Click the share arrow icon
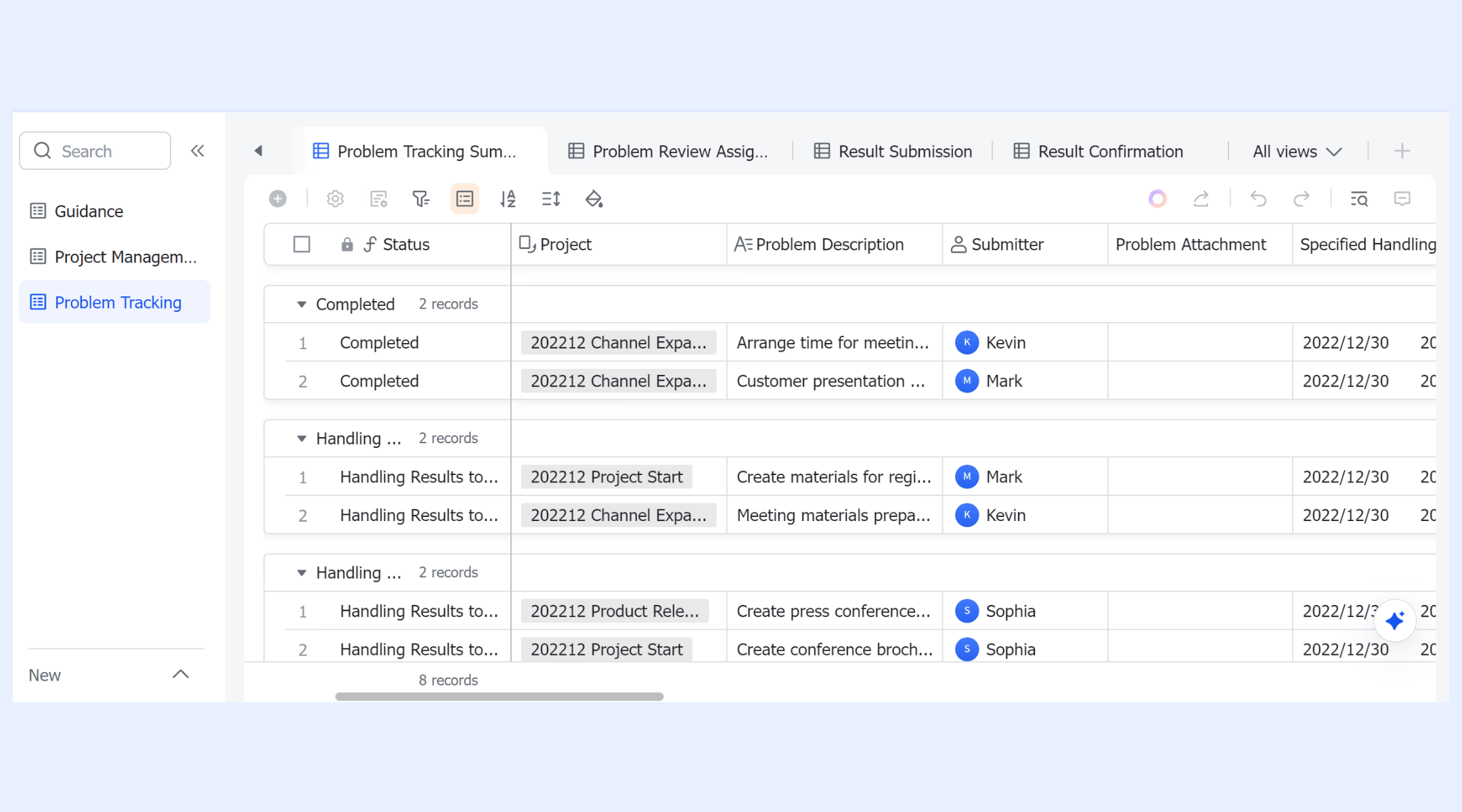The image size is (1462, 812). point(1201,199)
